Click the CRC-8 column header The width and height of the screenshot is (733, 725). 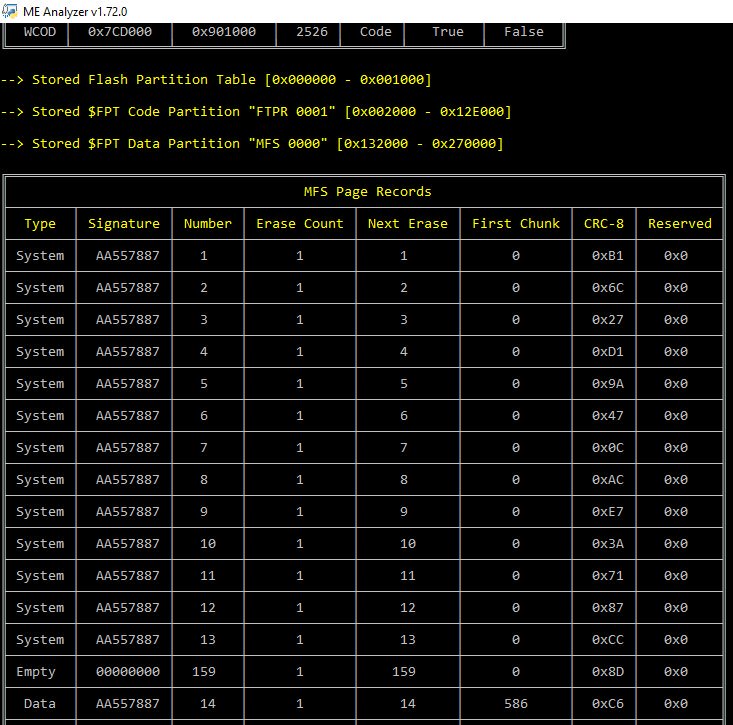coord(604,224)
